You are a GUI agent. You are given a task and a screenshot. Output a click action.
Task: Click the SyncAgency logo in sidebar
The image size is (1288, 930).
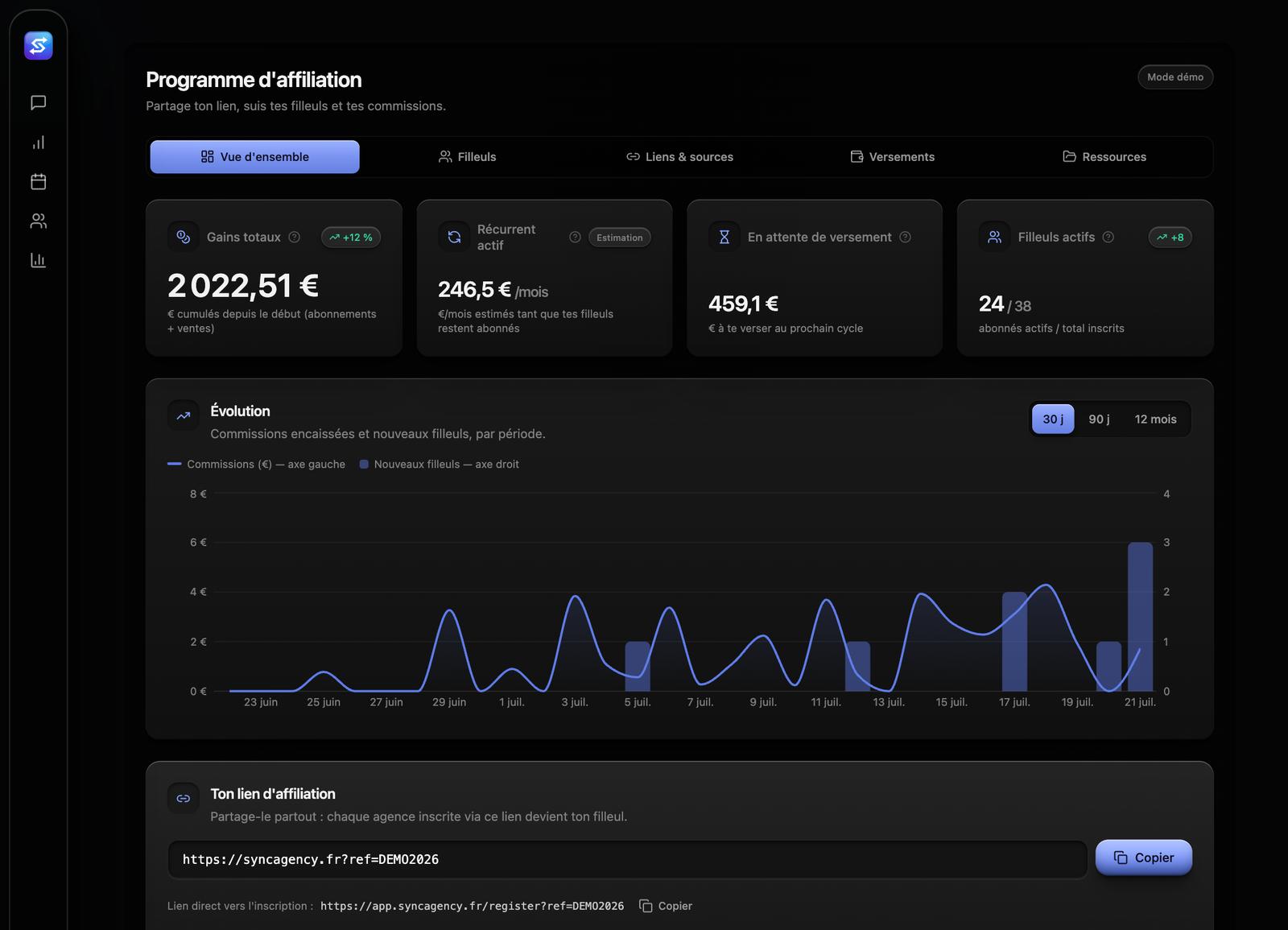(x=39, y=46)
